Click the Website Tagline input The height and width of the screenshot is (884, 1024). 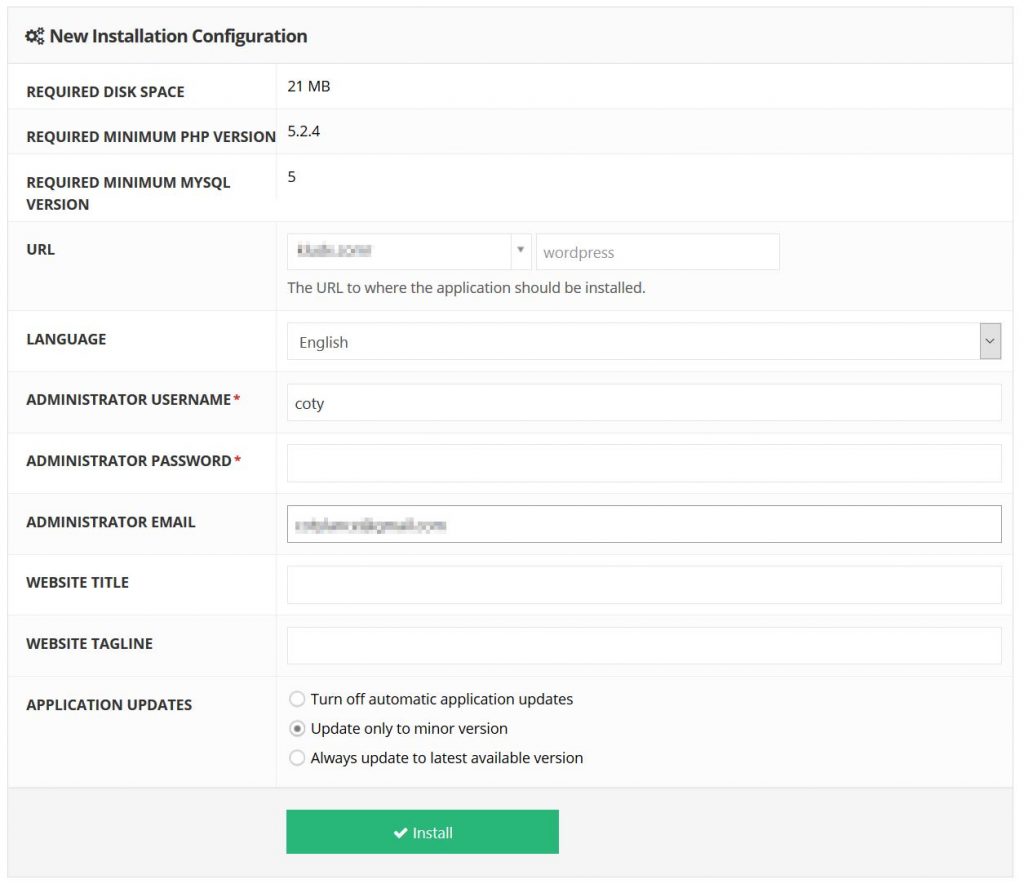644,646
